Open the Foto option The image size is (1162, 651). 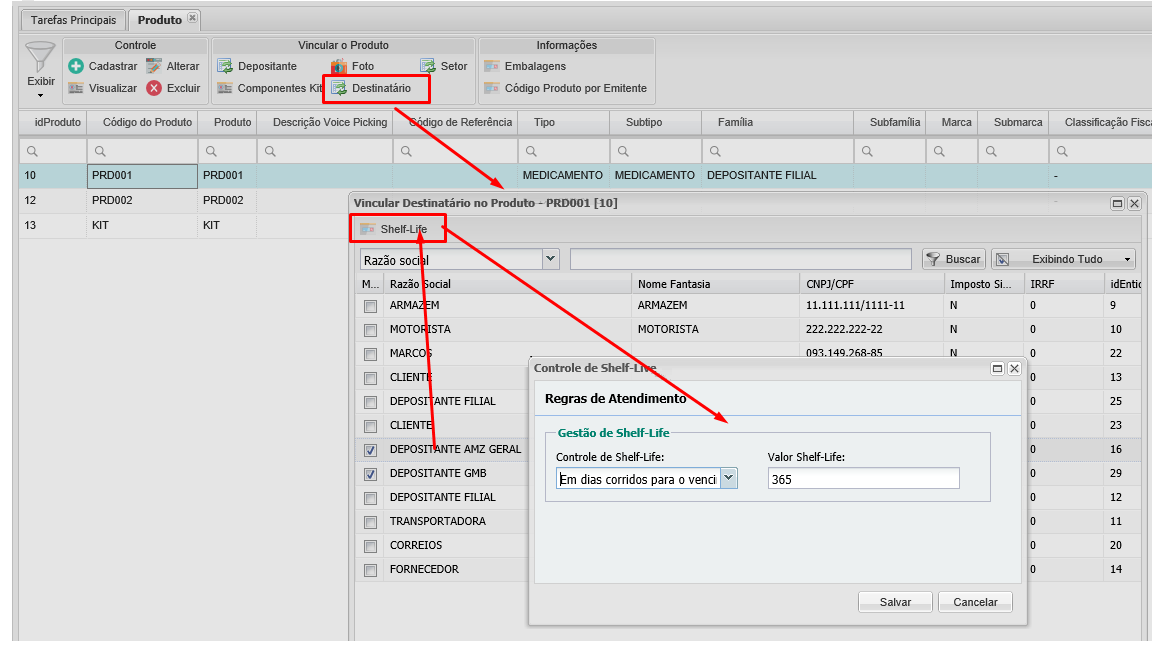pyautogui.click(x=353, y=66)
